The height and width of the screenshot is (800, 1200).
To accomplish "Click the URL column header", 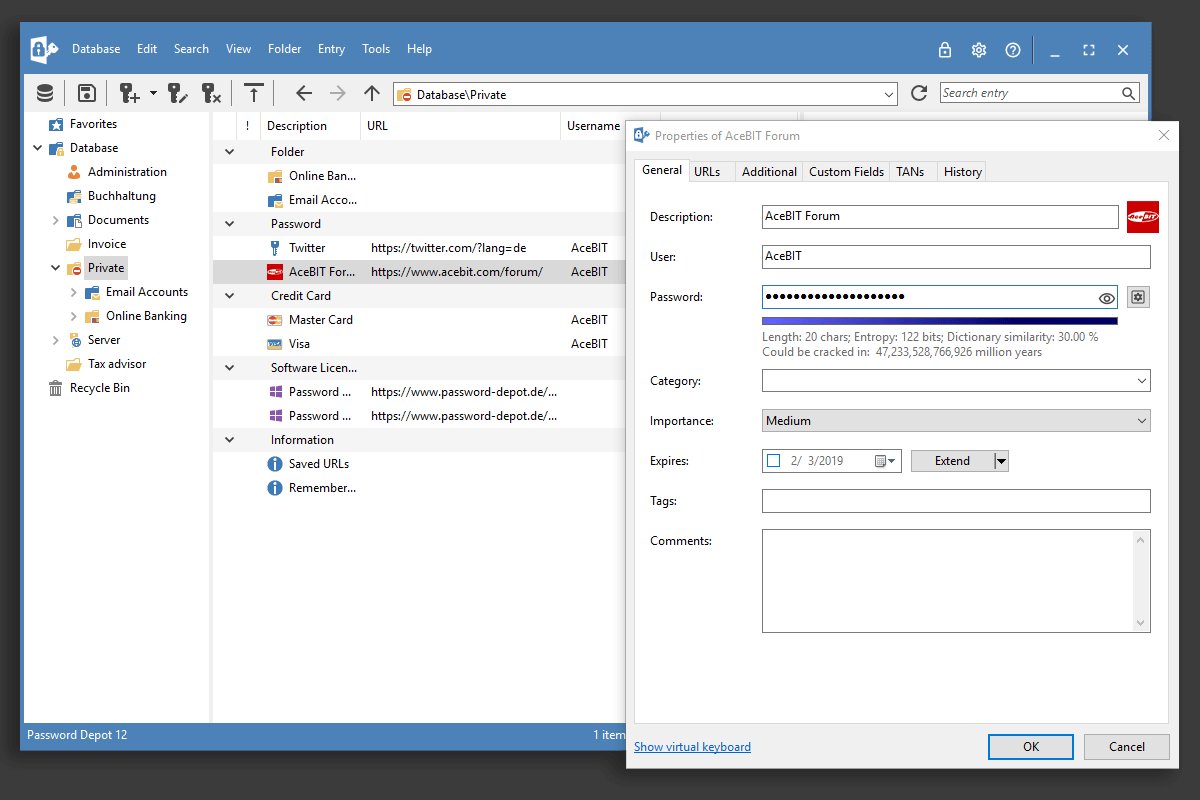I will coord(461,126).
